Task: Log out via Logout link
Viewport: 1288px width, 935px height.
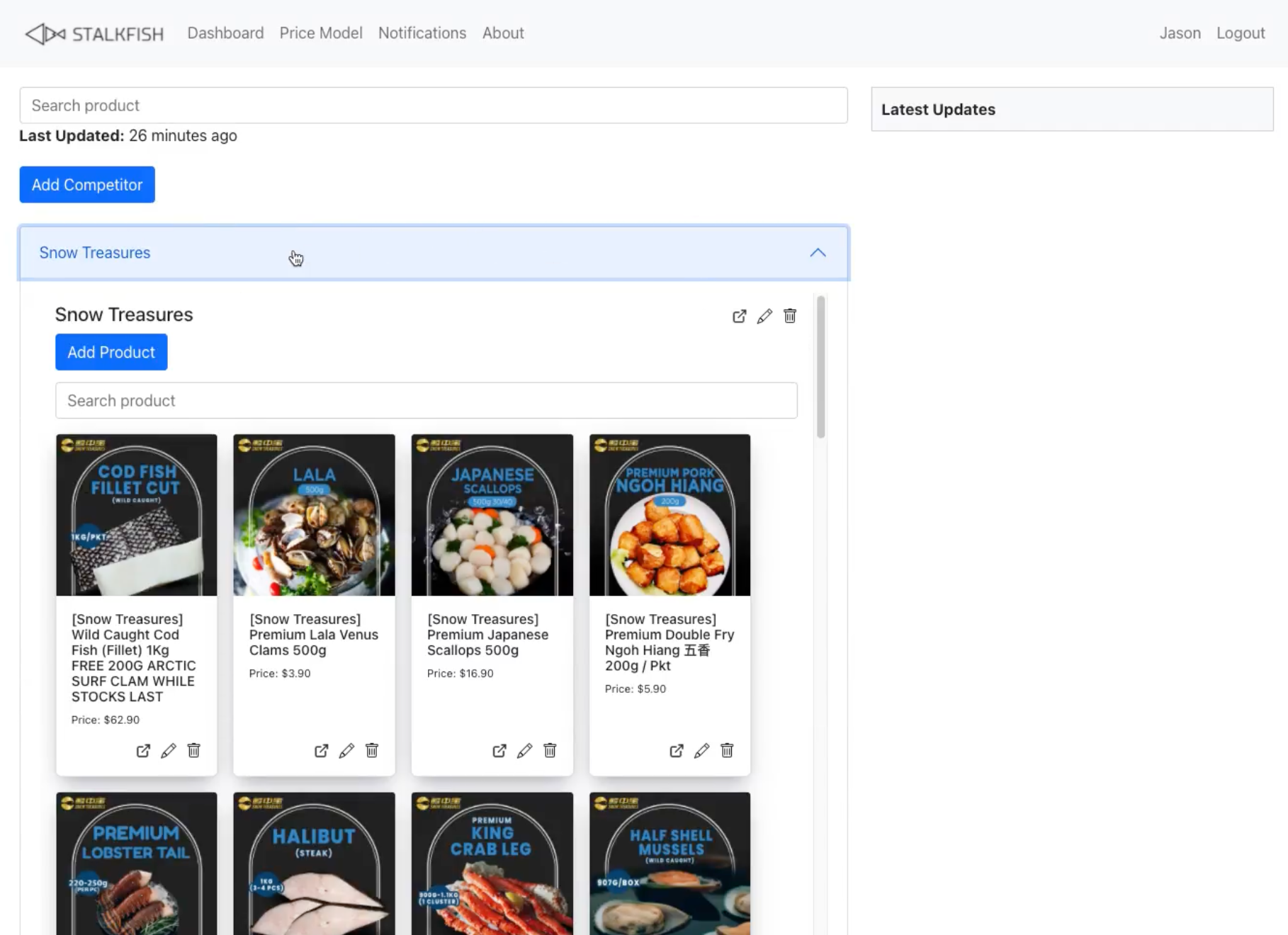Action: (x=1241, y=33)
